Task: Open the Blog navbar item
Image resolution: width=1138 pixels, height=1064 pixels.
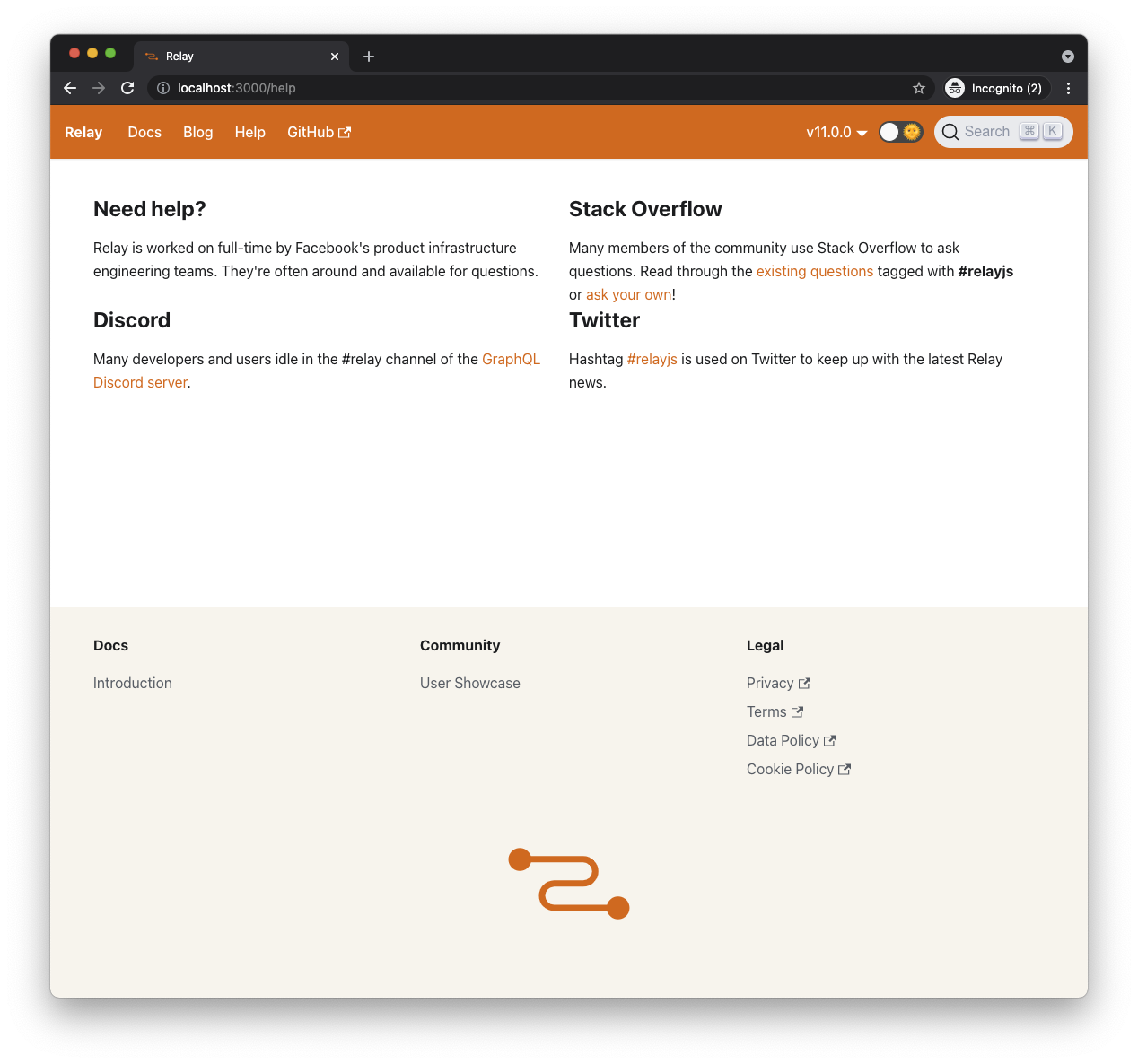Action: pos(197,132)
